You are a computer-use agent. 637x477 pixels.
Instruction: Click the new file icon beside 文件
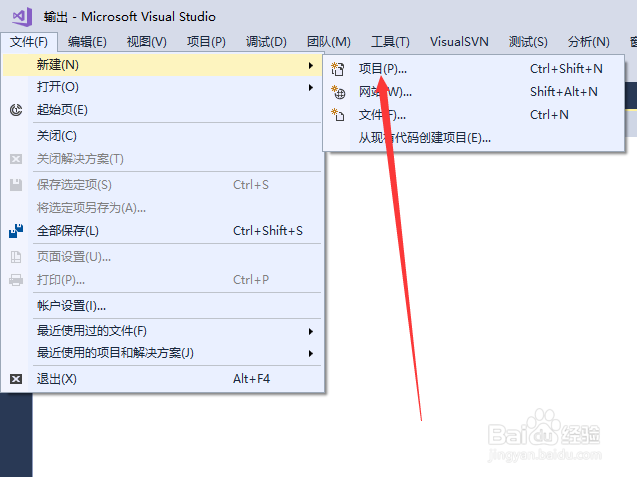[x=338, y=115]
